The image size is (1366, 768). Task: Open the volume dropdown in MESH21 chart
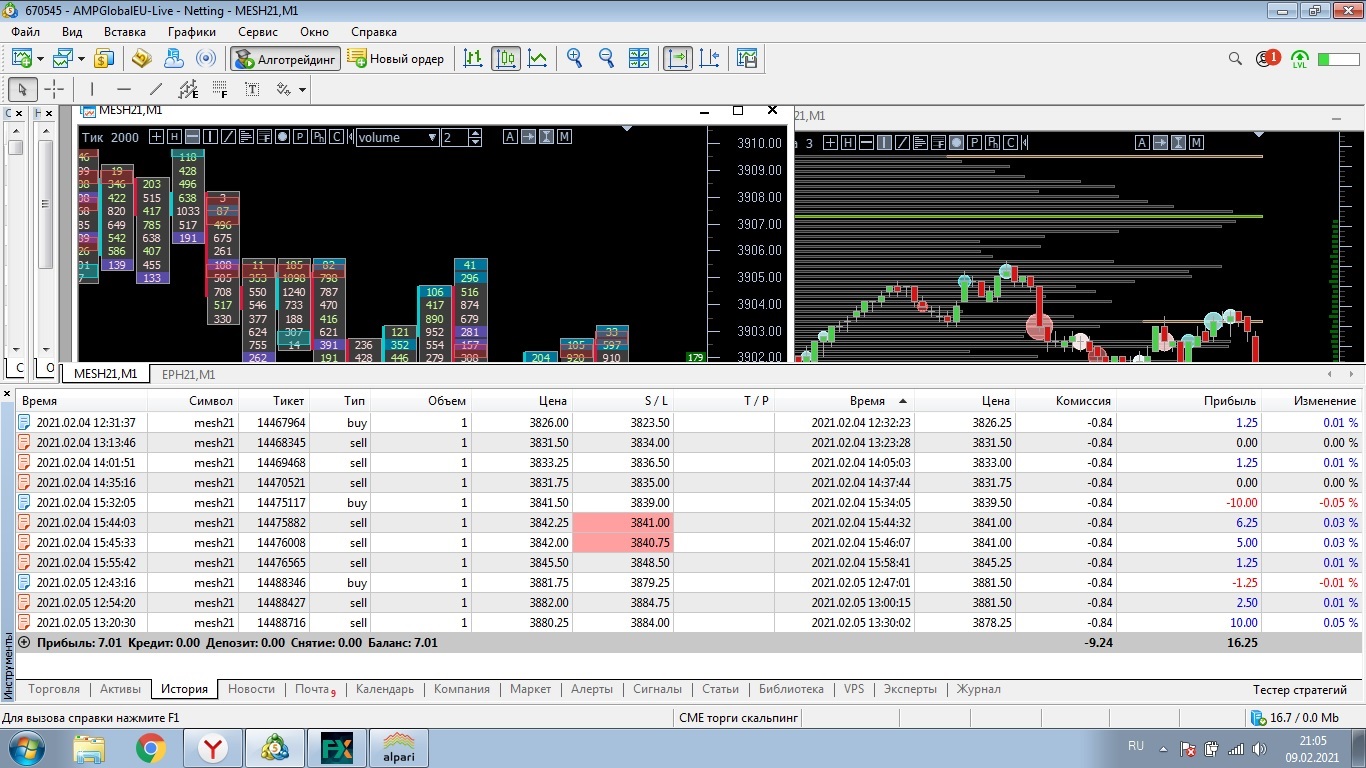coord(433,137)
